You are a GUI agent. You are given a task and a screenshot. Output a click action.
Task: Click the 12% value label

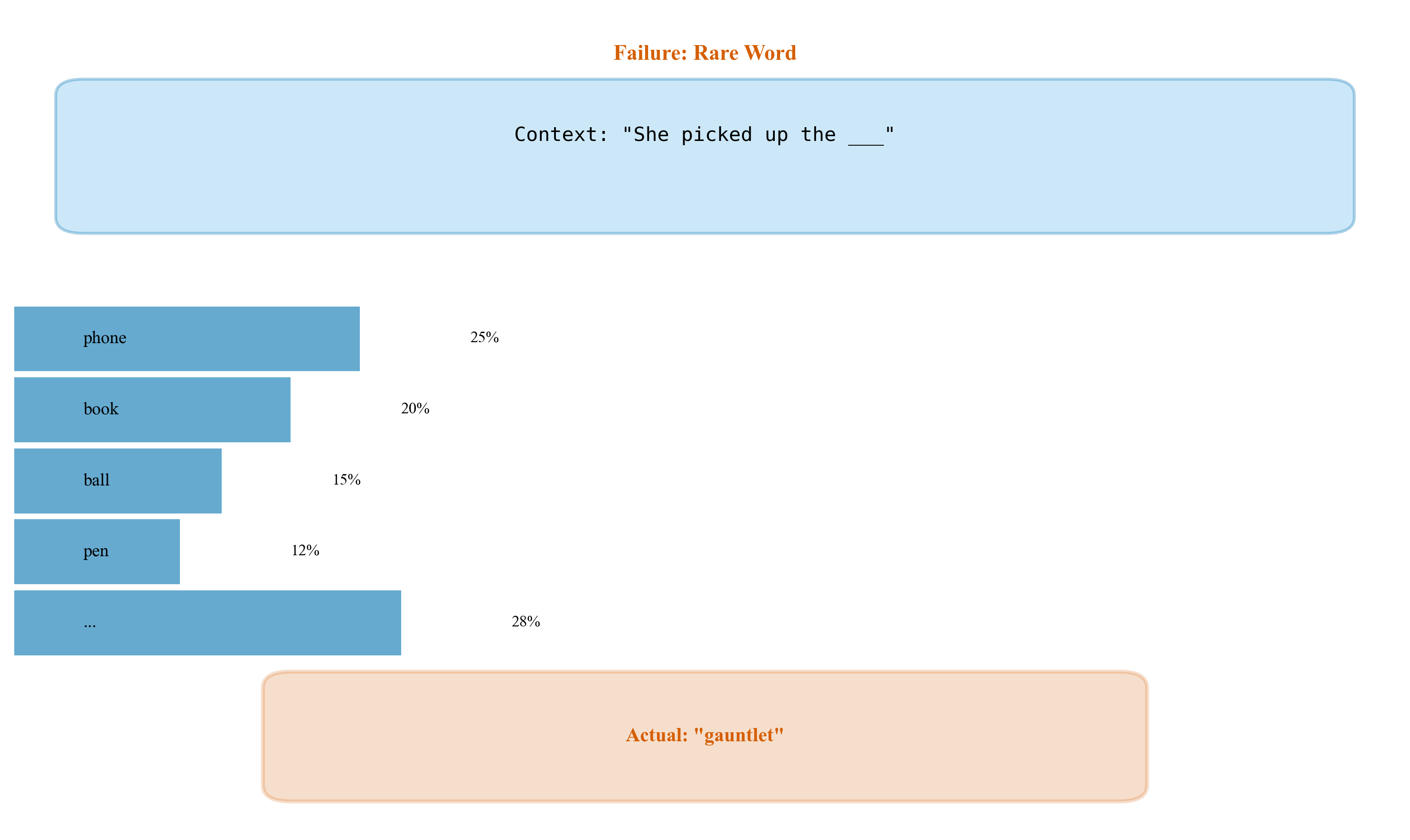coord(305,551)
